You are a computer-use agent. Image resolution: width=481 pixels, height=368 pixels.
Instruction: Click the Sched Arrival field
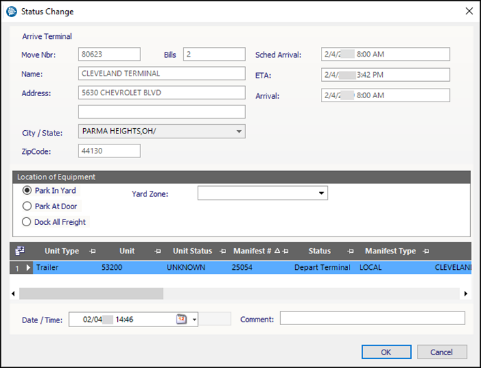coord(385,54)
